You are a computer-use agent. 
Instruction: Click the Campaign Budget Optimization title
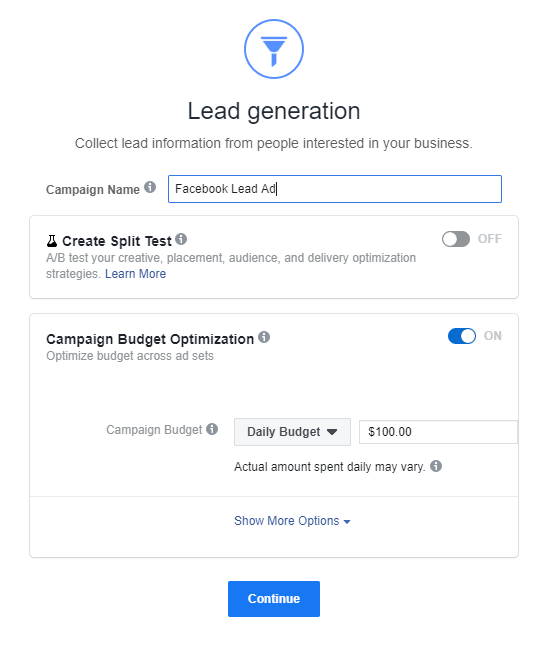click(x=150, y=339)
